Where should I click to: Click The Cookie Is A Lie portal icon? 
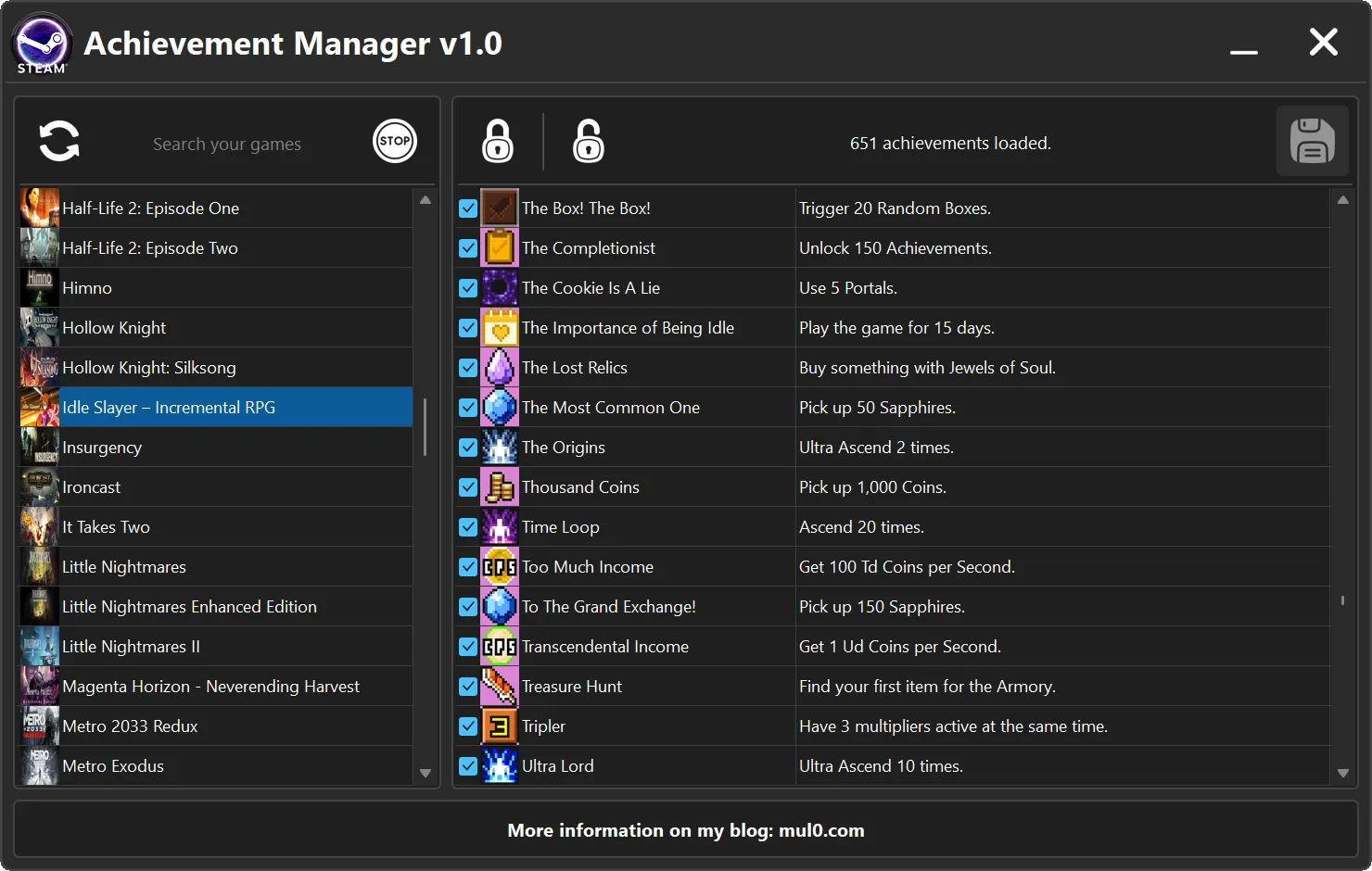[500, 288]
